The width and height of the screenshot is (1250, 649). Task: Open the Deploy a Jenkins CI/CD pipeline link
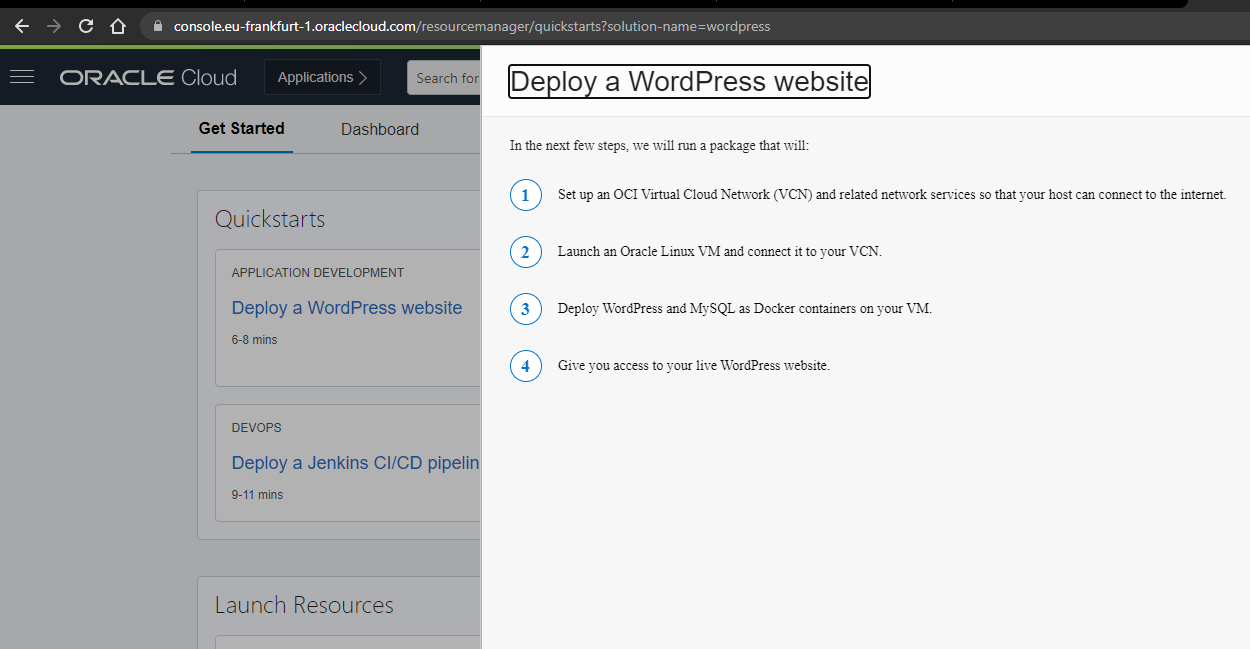(356, 463)
